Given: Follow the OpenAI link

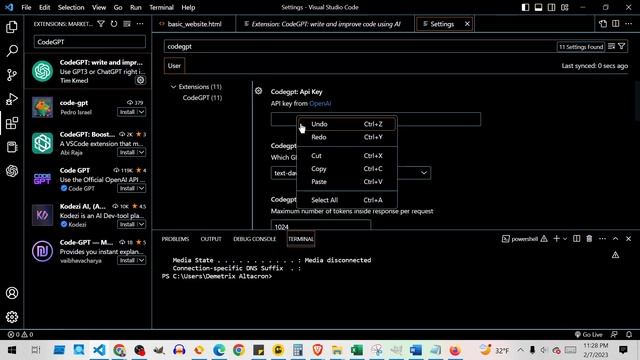Looking at the screenshot, I should (320, 103).
